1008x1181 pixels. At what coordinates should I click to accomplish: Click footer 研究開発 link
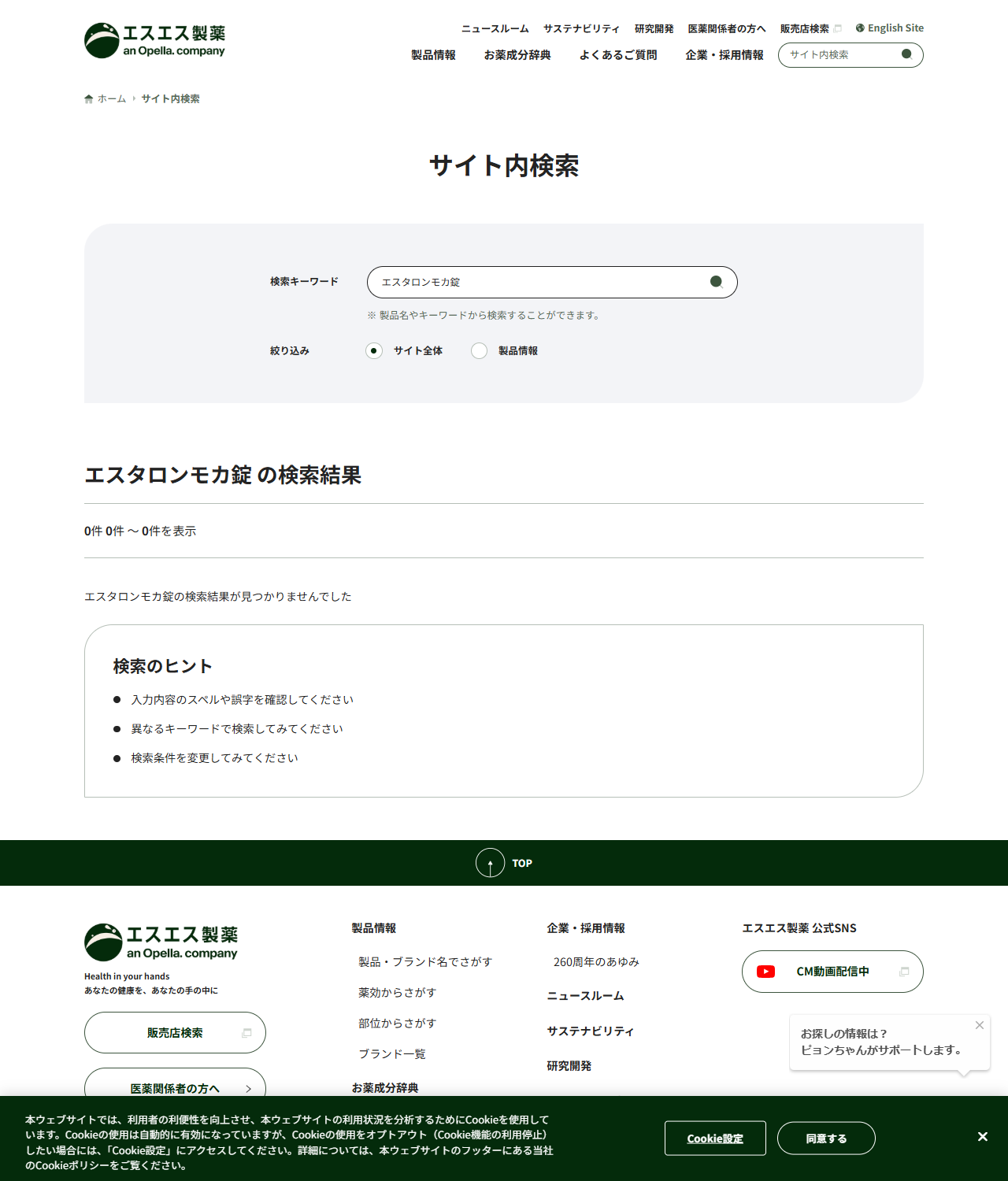point(569,1066)
